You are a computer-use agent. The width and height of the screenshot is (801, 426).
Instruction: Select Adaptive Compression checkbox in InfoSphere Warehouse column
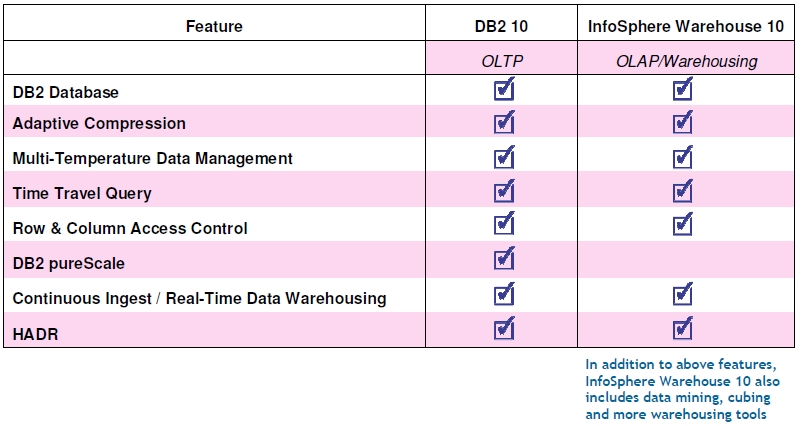(x=683, y=123)
